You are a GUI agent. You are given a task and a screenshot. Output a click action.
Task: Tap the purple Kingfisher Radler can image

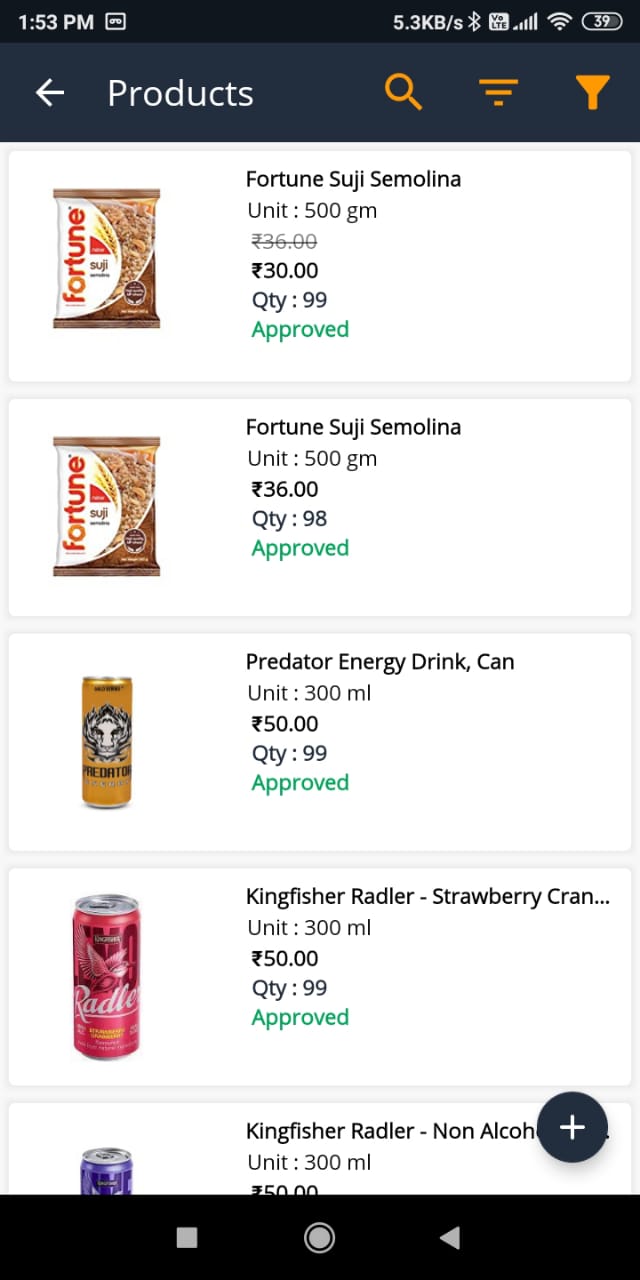107,1170
